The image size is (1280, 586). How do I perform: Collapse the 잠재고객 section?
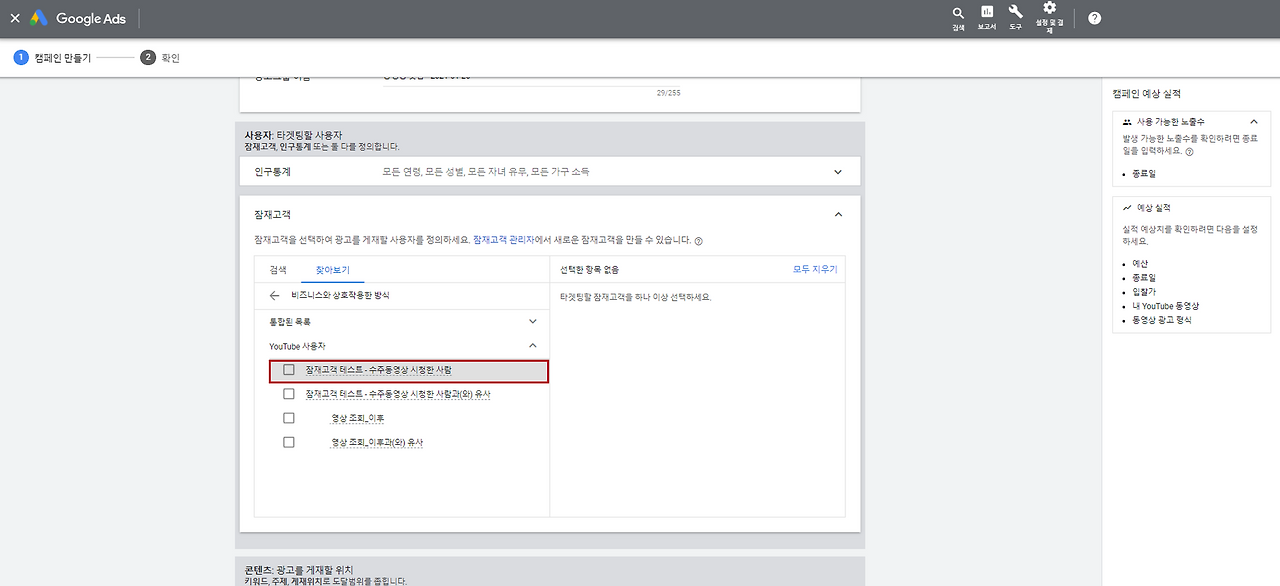(x=838, y=214)
